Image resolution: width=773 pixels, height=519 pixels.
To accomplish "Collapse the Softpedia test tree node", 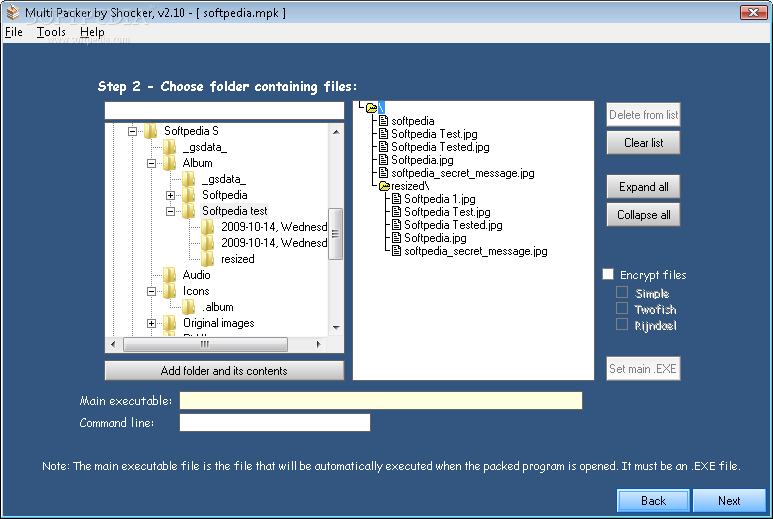I will click(x=171, y=211).
